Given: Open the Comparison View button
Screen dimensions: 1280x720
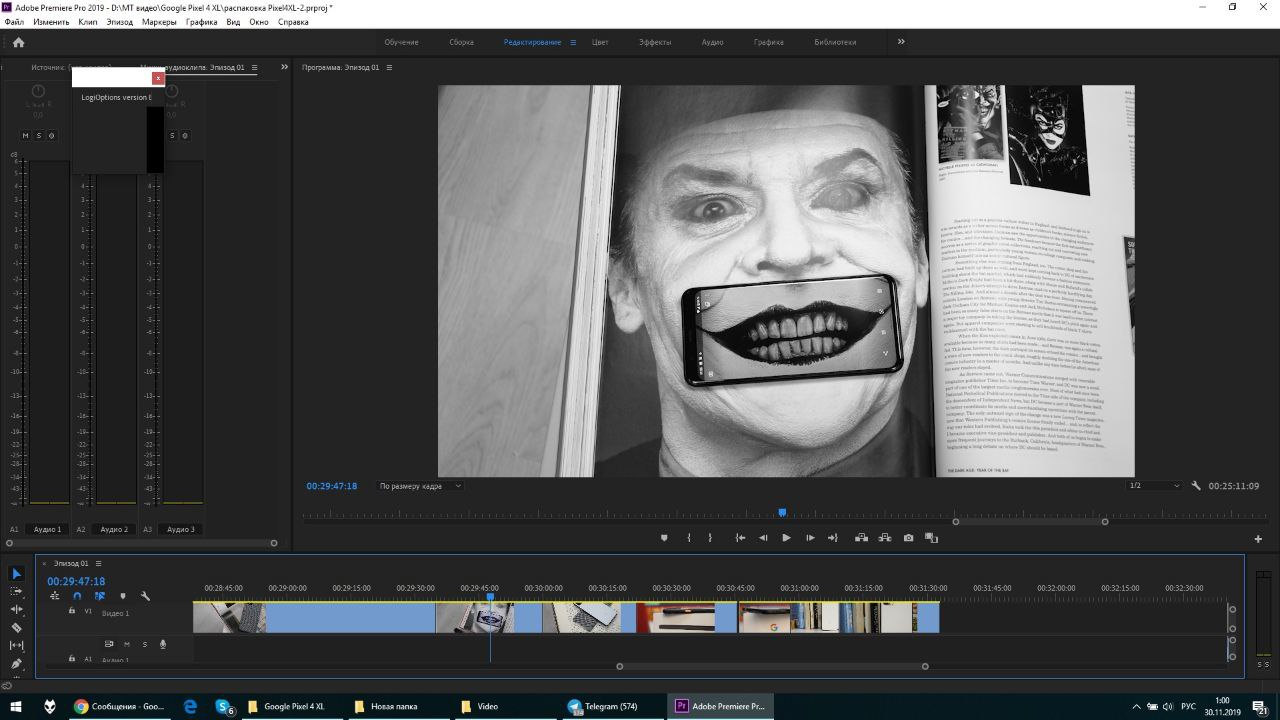Looking at the screenshot, I should point(931,538).
